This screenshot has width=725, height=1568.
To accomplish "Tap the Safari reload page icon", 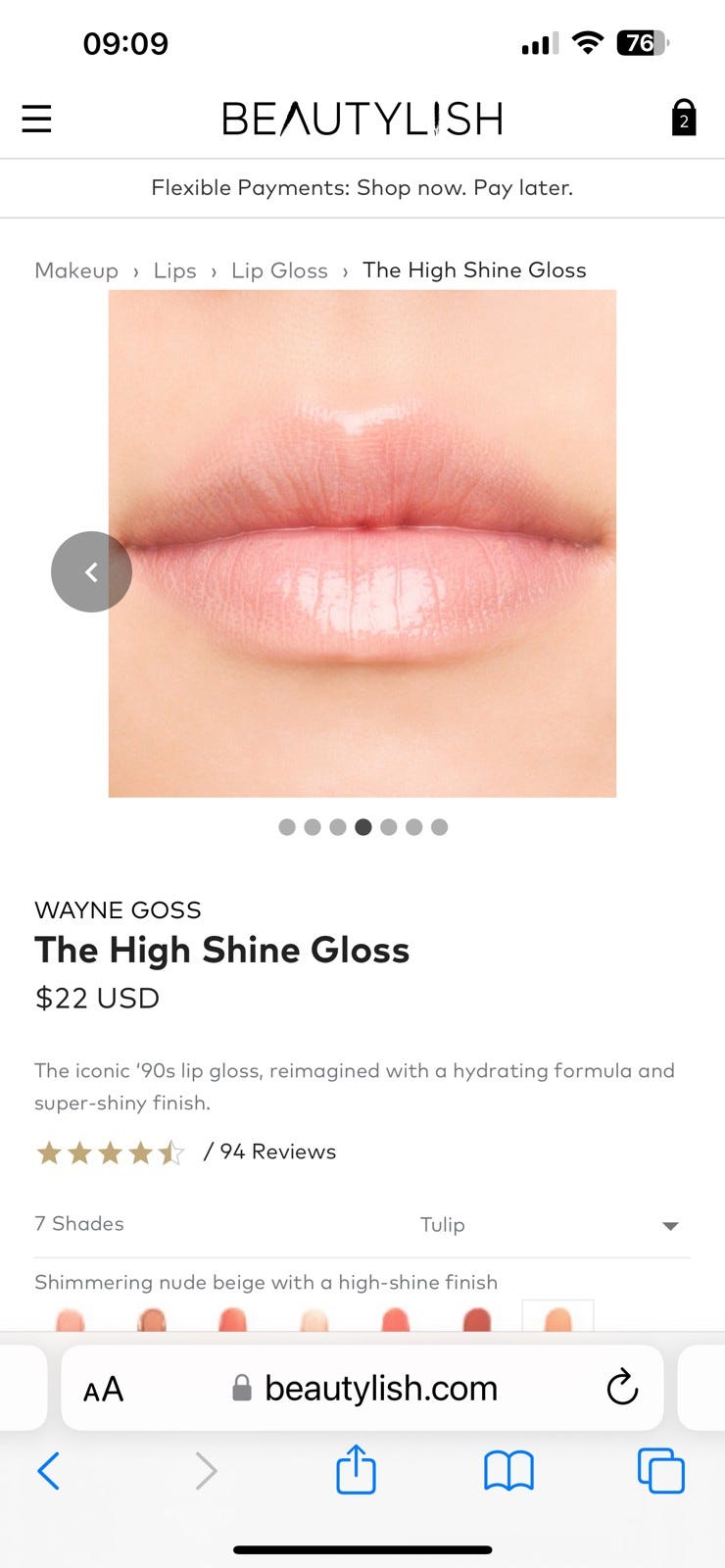I will point(622,1387).
